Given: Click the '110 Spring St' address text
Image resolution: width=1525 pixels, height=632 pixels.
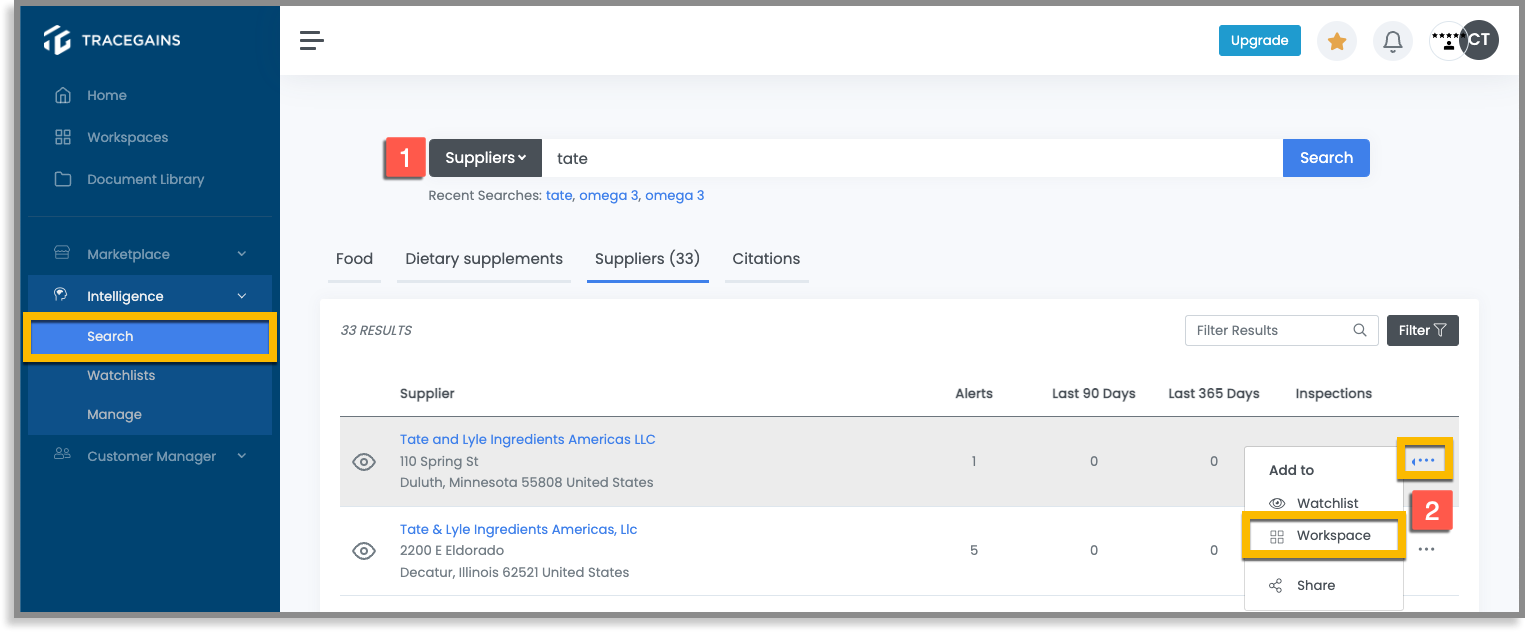Looking at the screenshot, I should pyautogui.click(x=439, y=462).
